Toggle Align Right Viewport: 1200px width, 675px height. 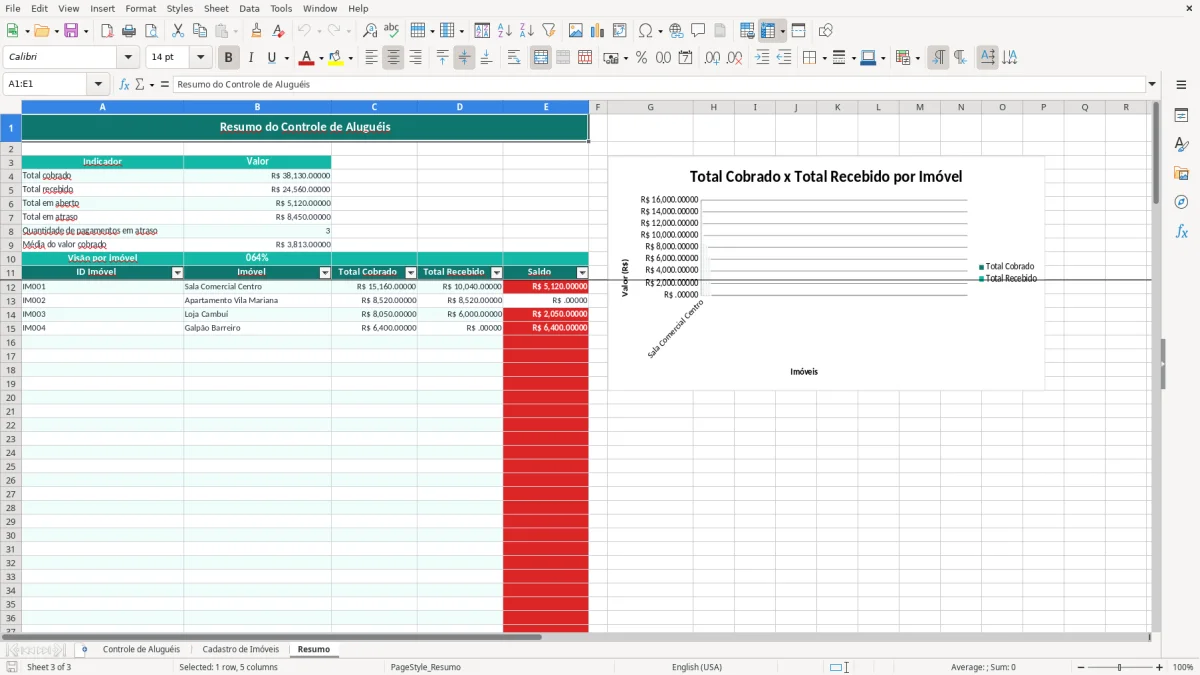click(x=415, y=58)
